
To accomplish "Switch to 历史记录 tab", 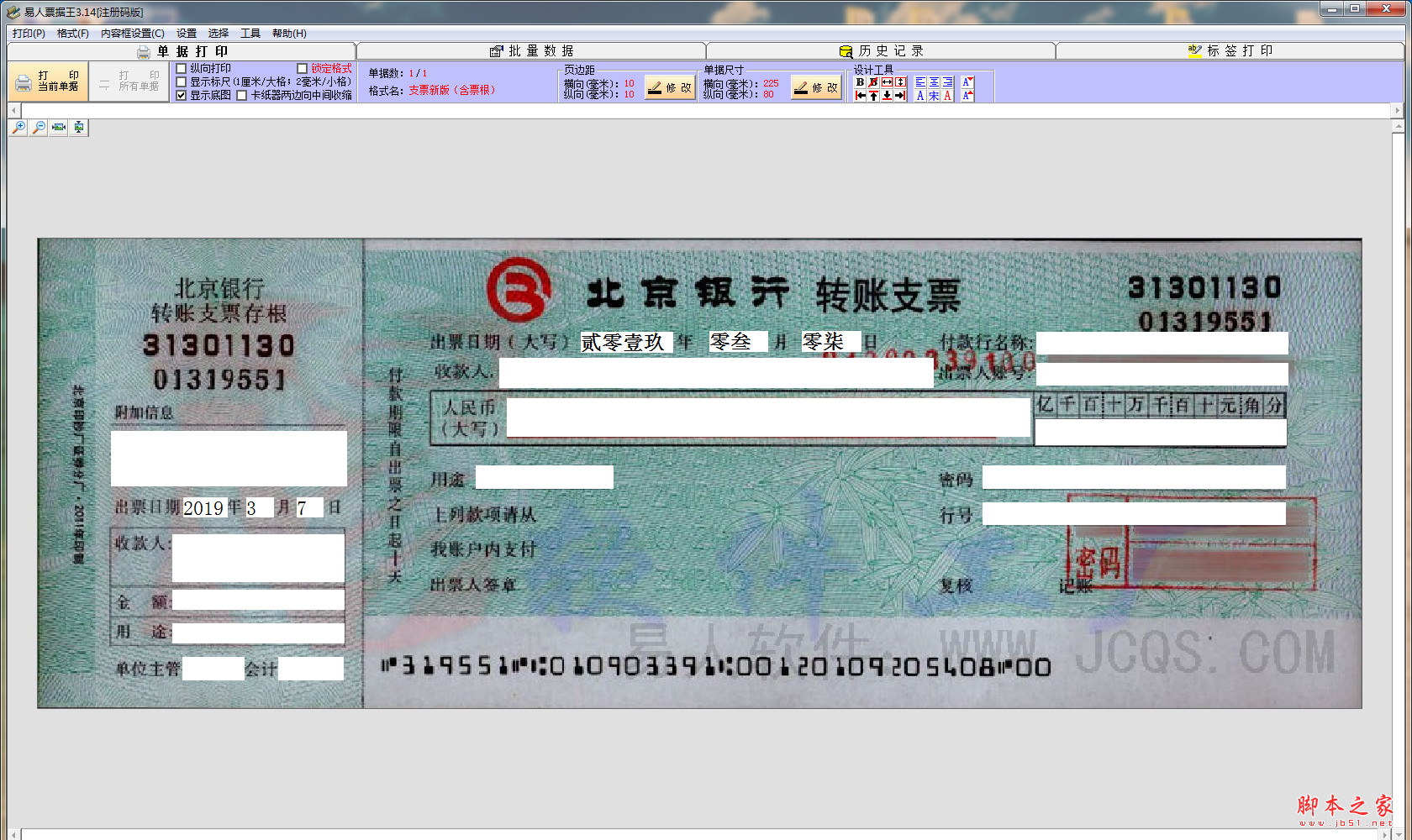I will pyautogui.click(x=881, y=51).
